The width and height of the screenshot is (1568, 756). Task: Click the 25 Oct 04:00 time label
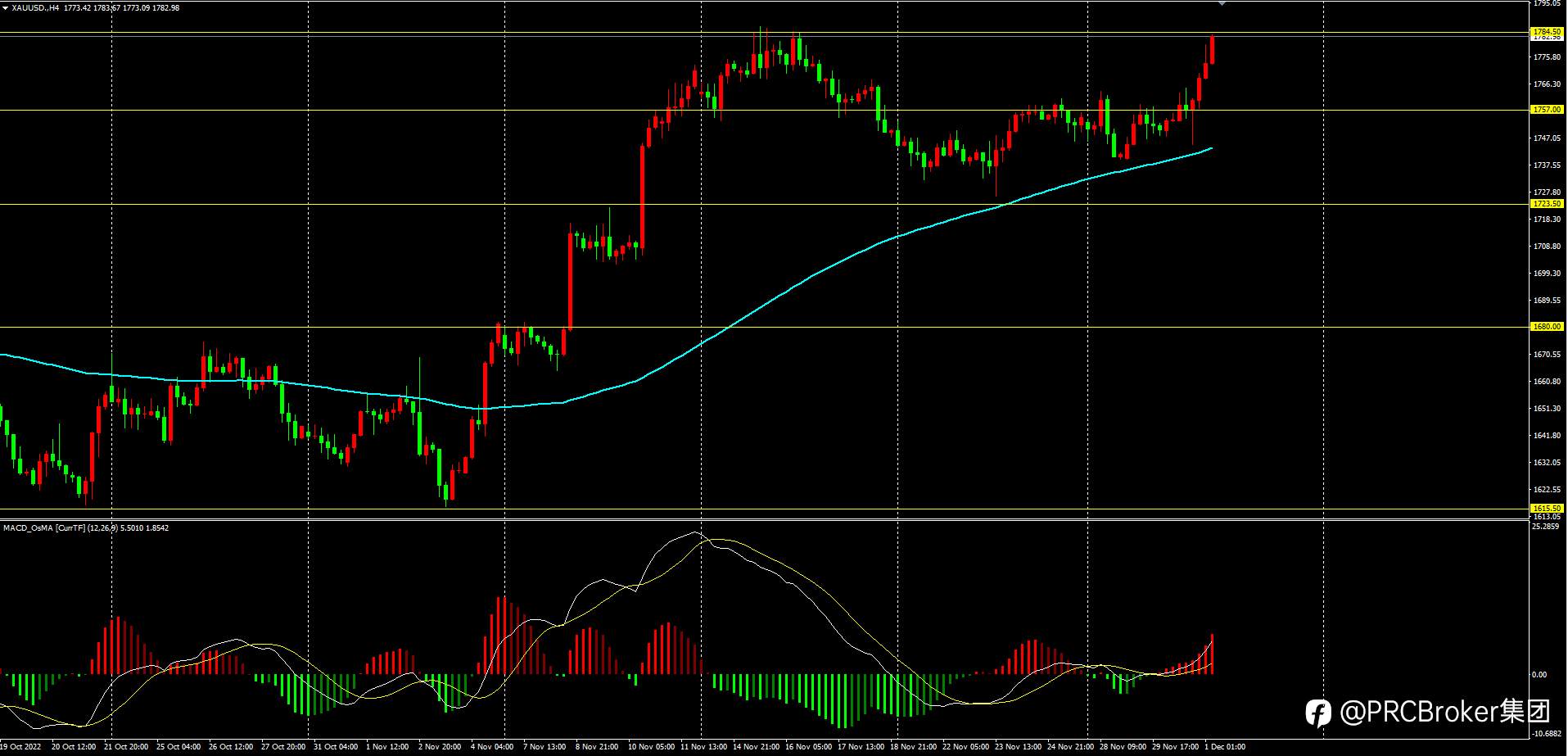pyautogui.click(x=178, y=747)
